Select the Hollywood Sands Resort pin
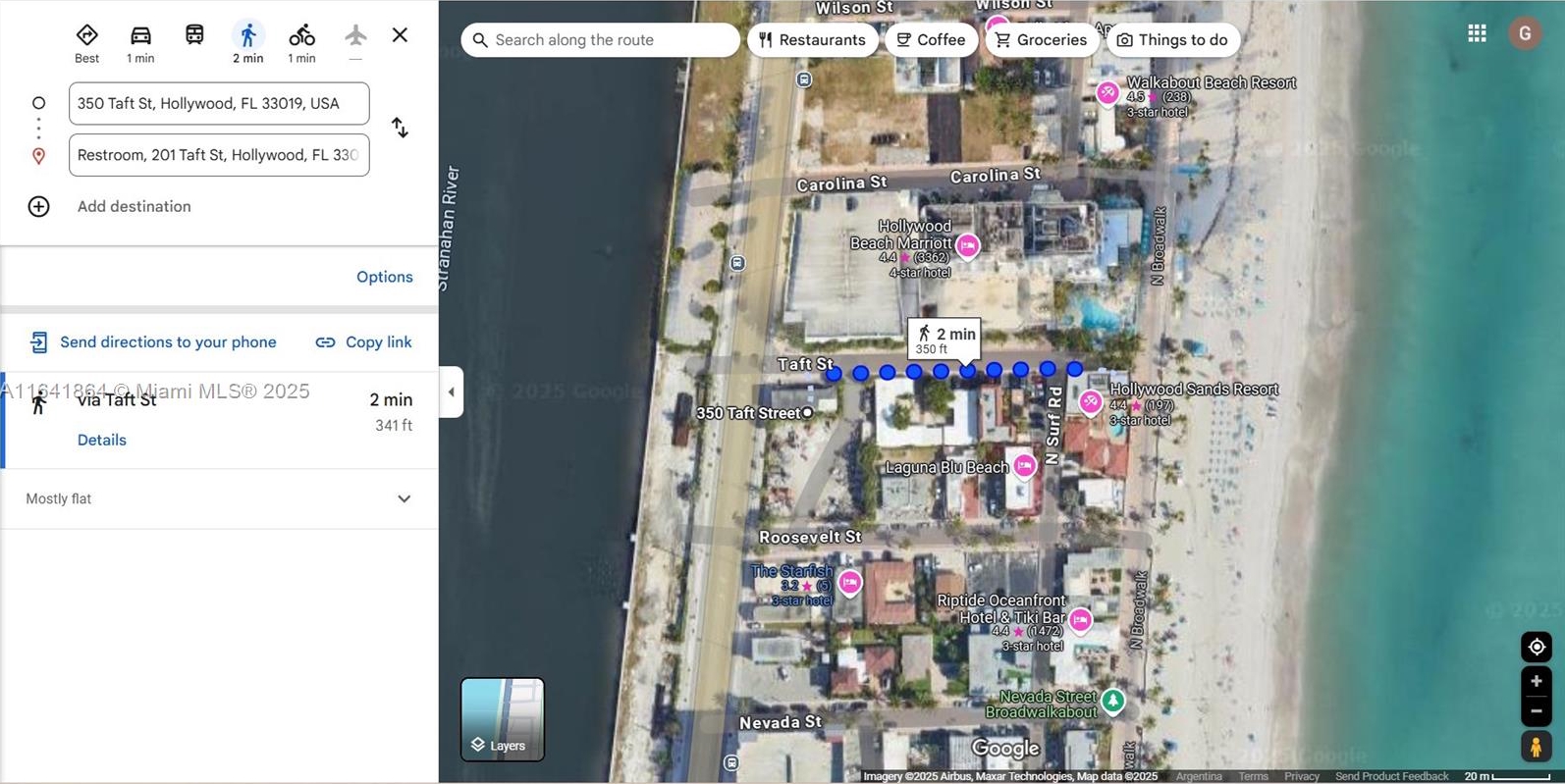The image size is (1565, 784). [x=1091, y=401]
